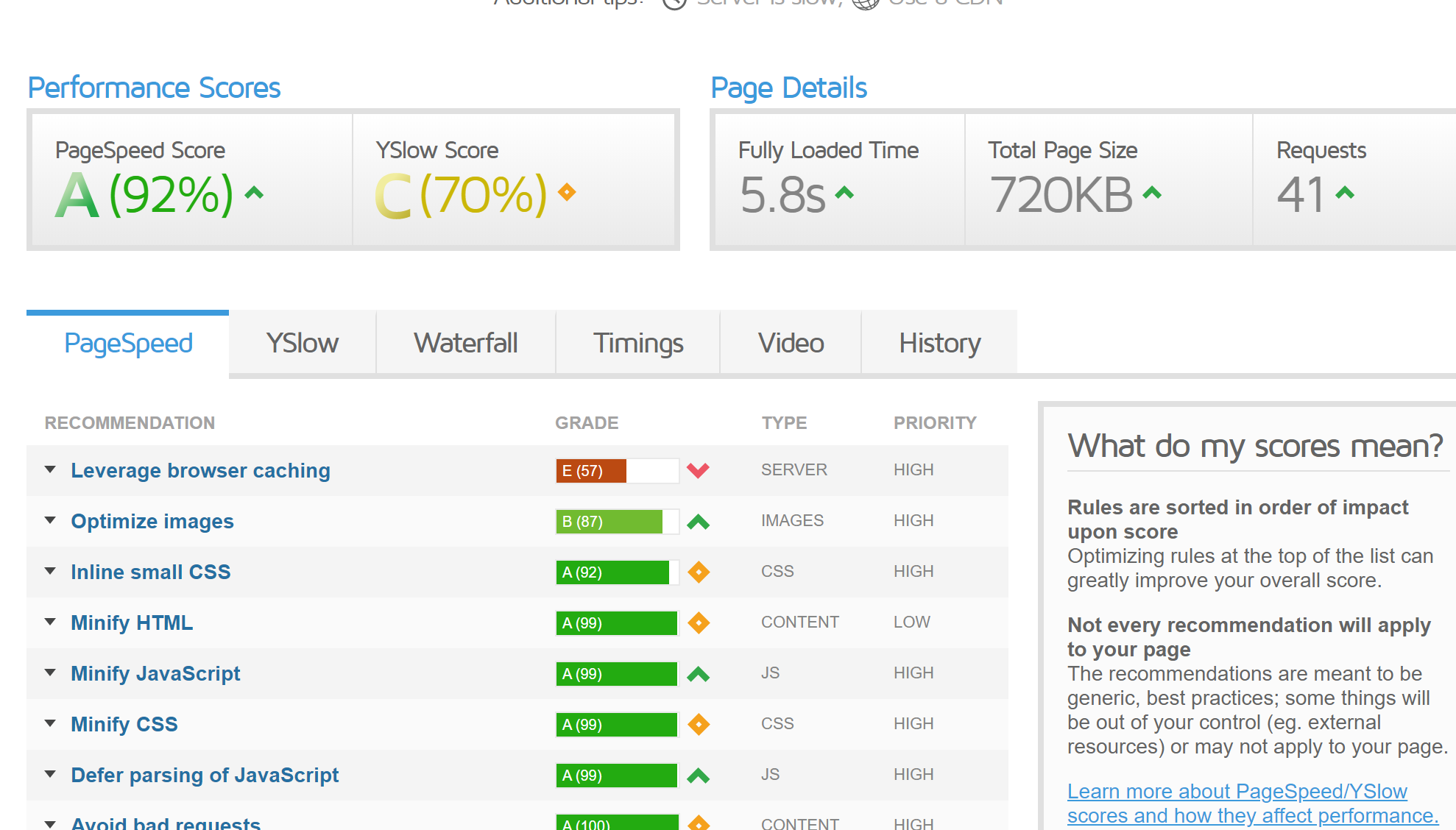Click the CONTENT type cell for Minify HTML
This screenshot has width=1456, height=830.
(800, 622)
